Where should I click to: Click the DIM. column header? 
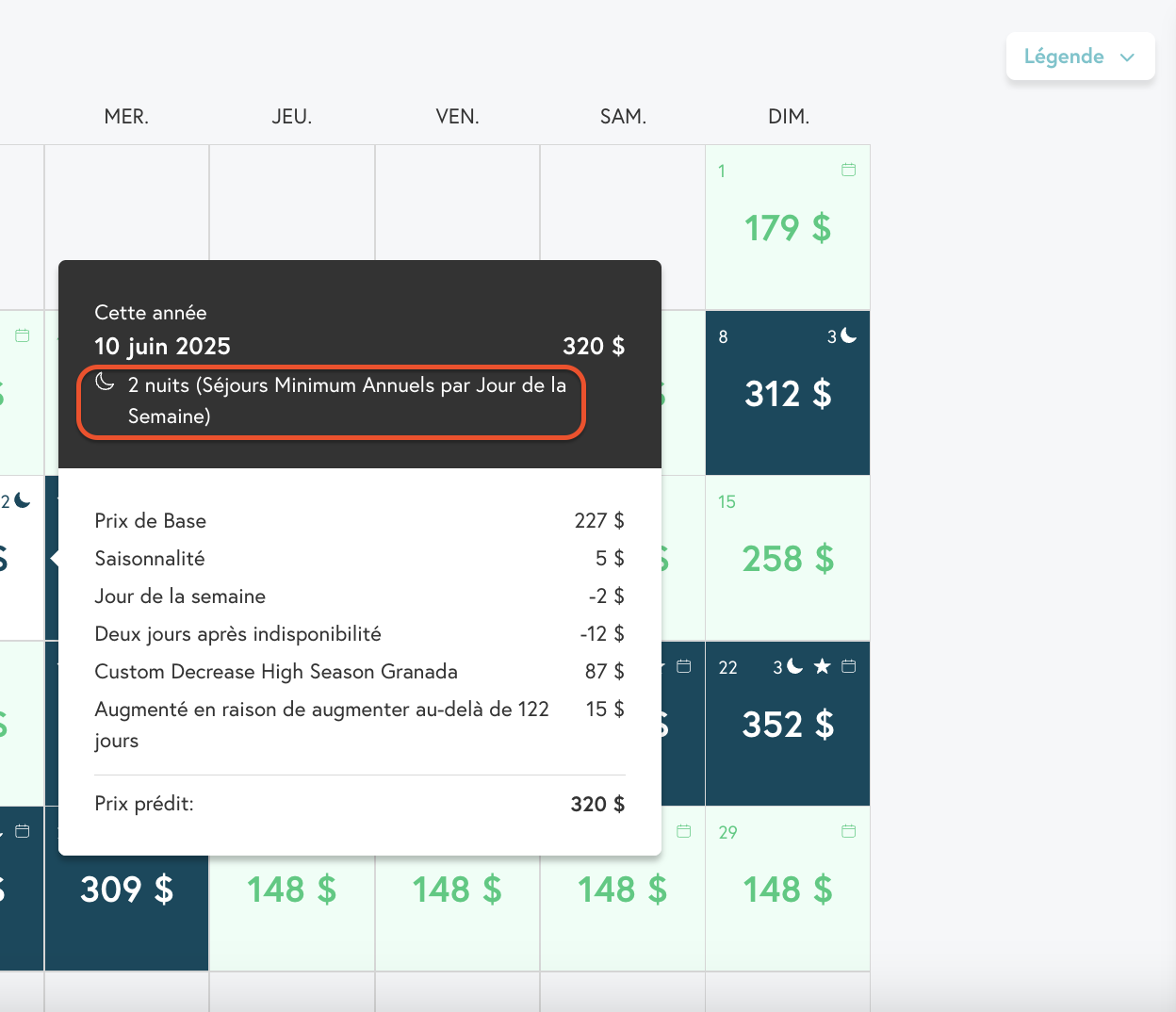click(789, 117)
